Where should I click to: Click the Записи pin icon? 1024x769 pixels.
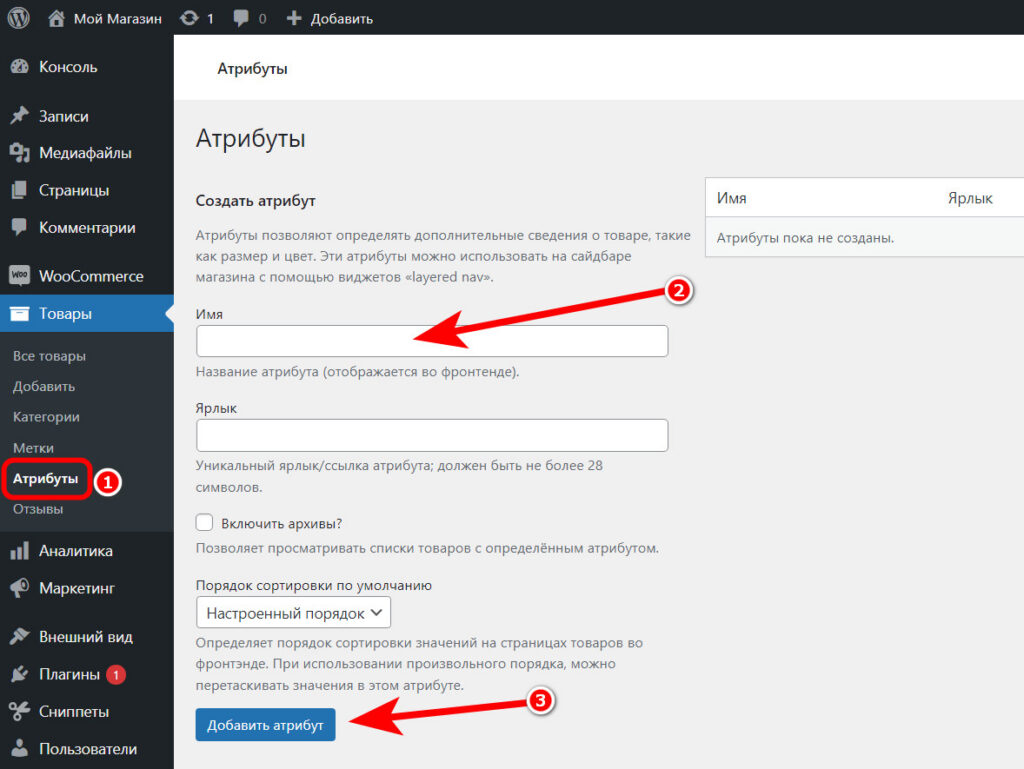(20, 116)
